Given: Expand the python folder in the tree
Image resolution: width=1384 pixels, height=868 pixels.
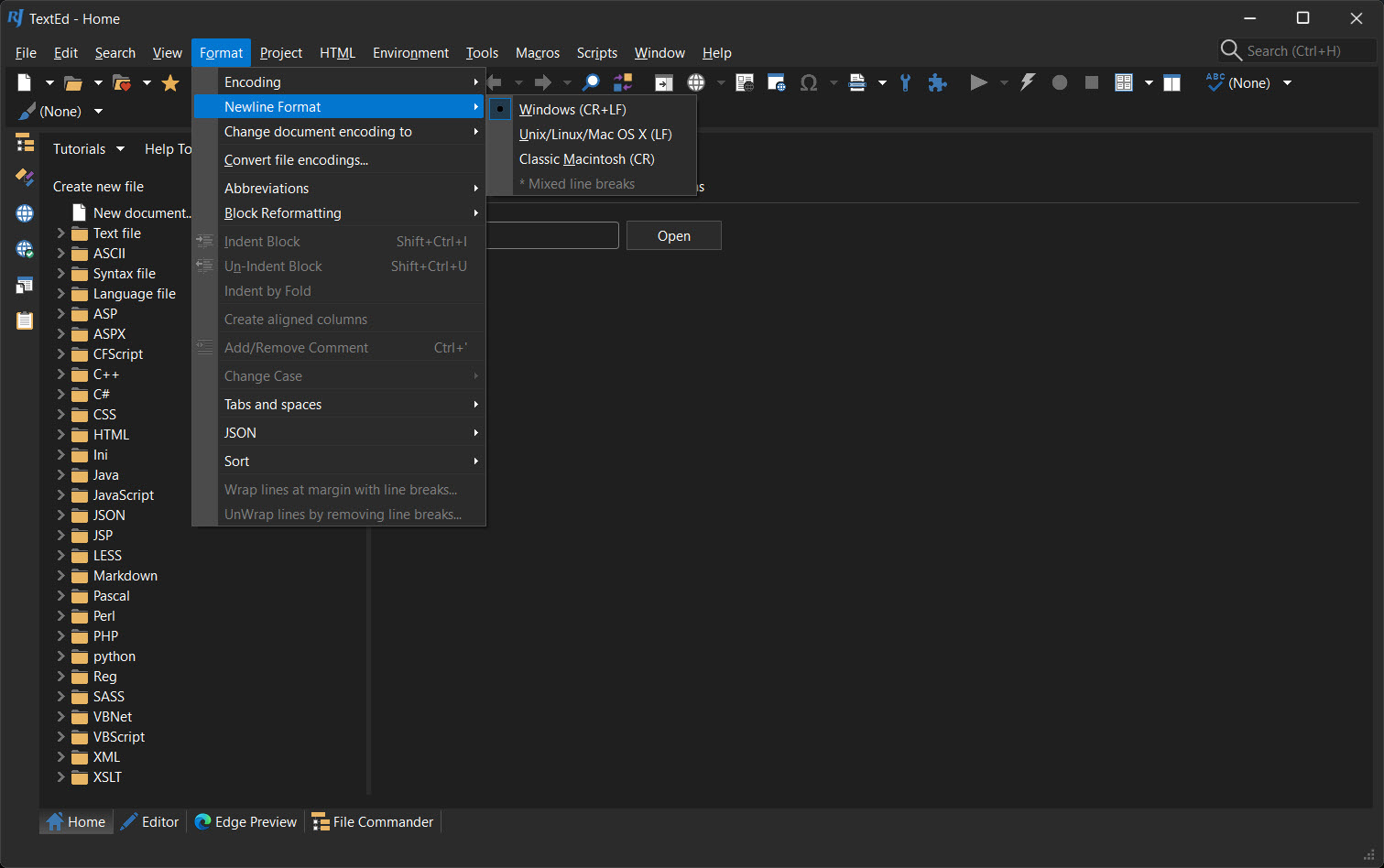Looking at the screenshot, I should [x=61, y=656].
